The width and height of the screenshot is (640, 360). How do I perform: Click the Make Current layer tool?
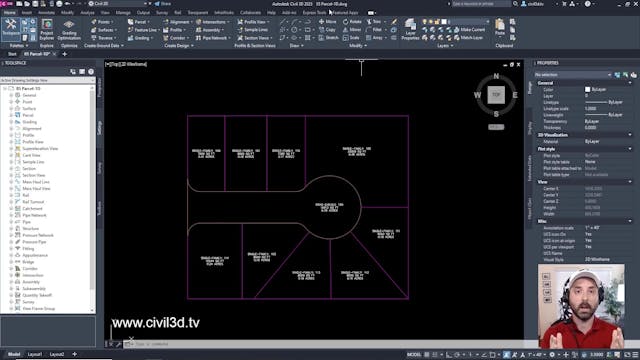(469, 30)
